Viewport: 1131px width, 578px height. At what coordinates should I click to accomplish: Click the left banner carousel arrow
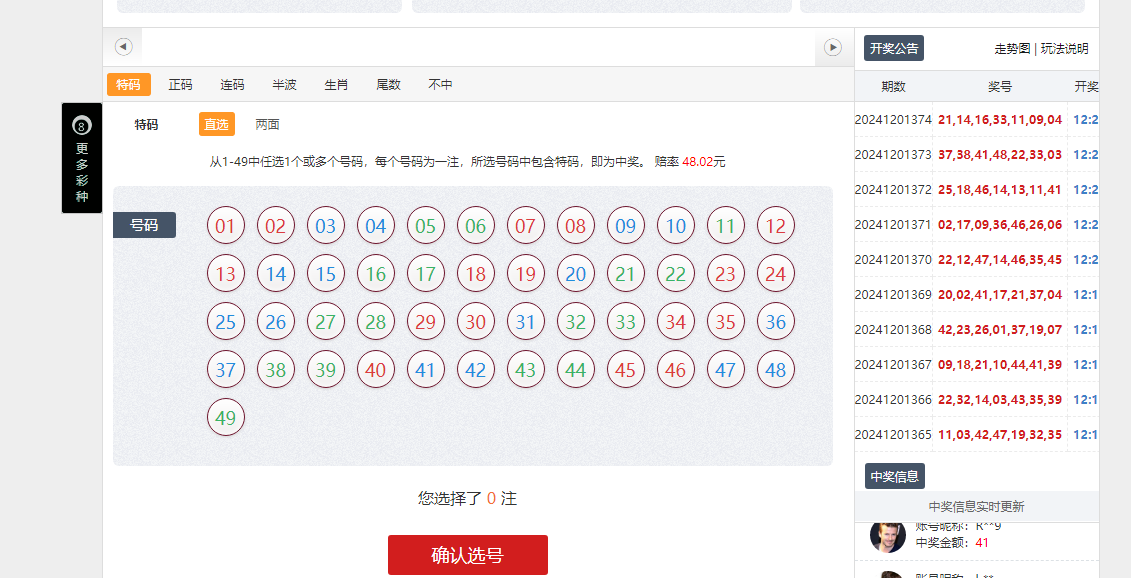[123, 46]
